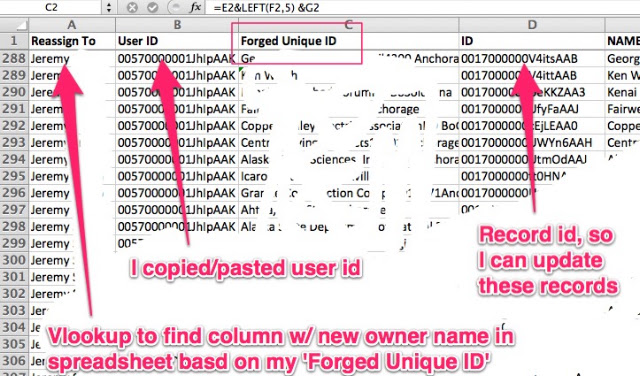Click the ID cell ending JWYn6AAH in row 293
The image size is (640, 376).
tap(532, 142)
